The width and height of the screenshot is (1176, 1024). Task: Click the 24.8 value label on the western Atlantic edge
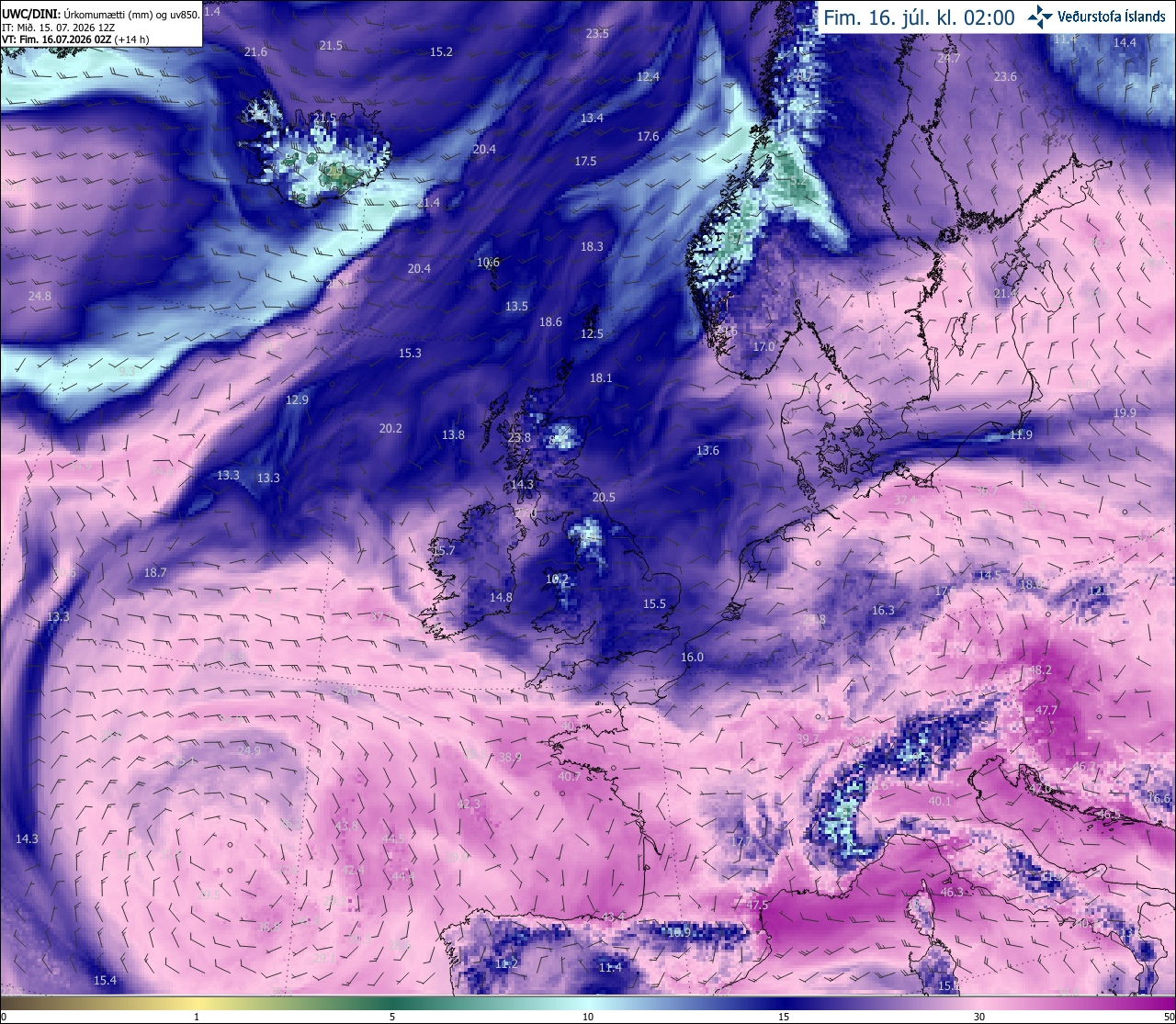[x=40, y=296]
